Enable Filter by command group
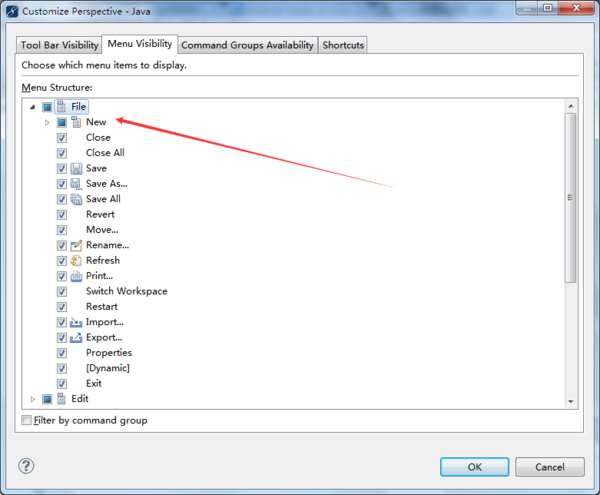The height and width of the screenshot is (495, 600). (26, 420)
